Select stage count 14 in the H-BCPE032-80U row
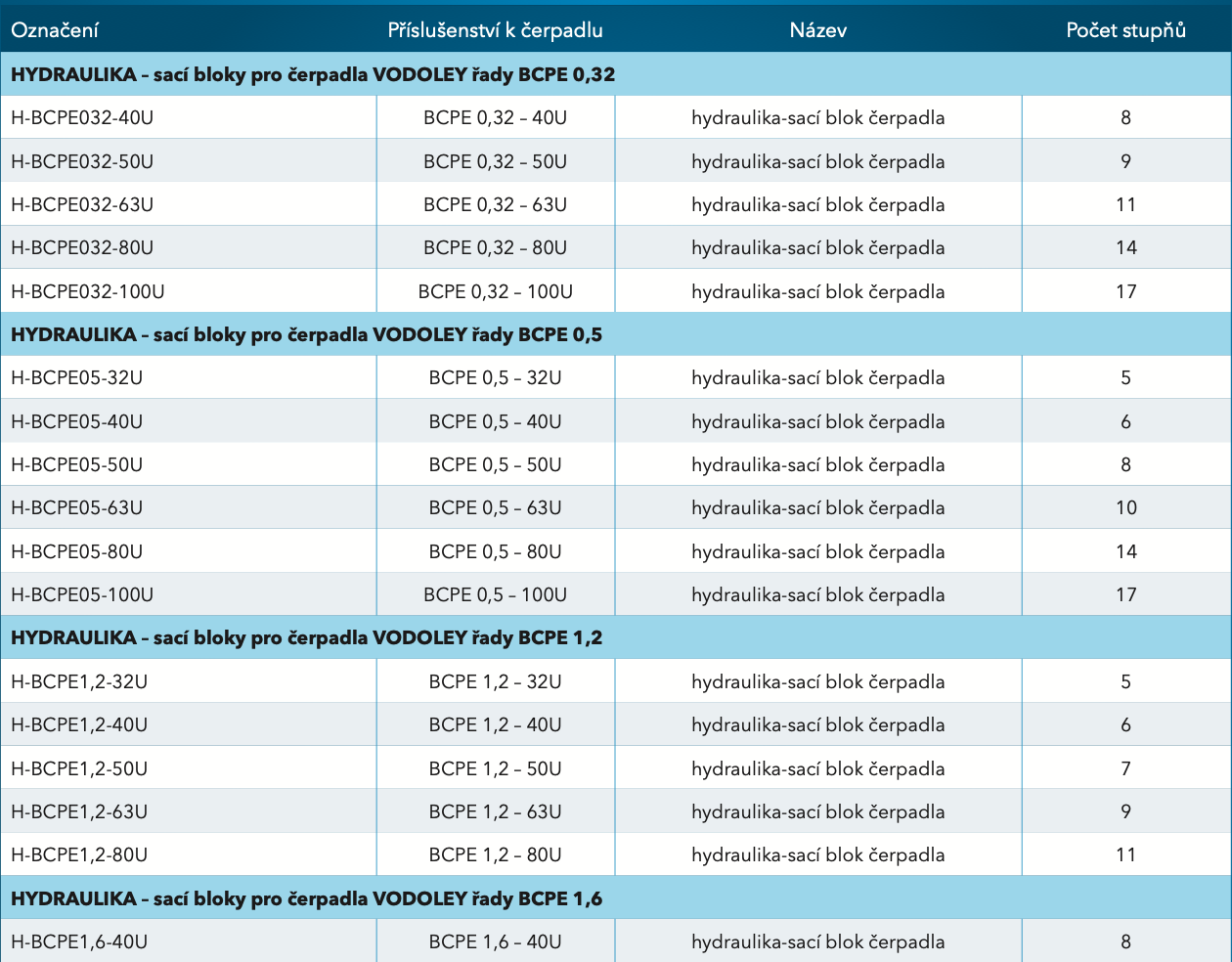Screen dimensions: 1232x962 pos(1126,247)
